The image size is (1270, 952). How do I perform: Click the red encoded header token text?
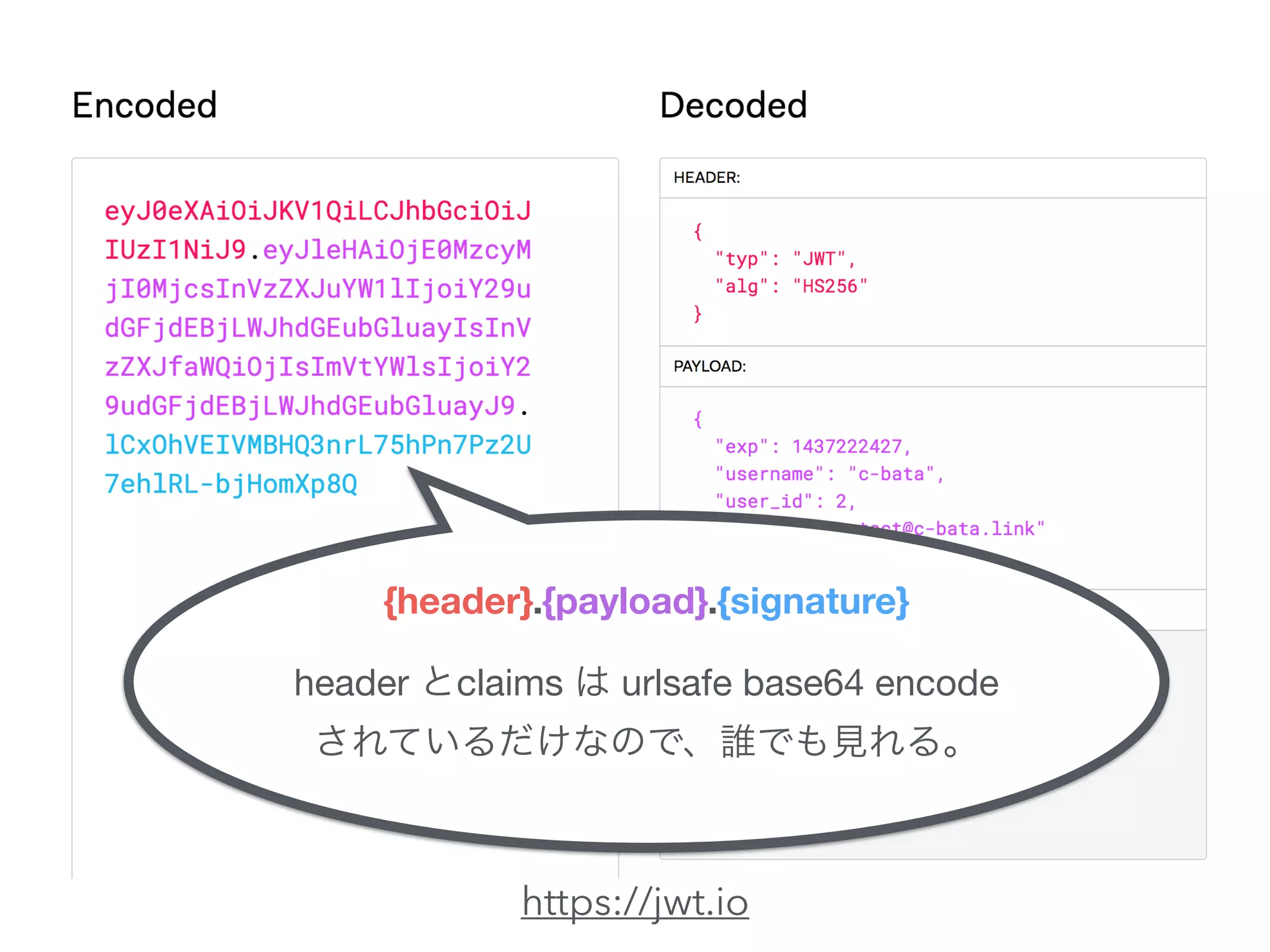[x=317, y=211]
